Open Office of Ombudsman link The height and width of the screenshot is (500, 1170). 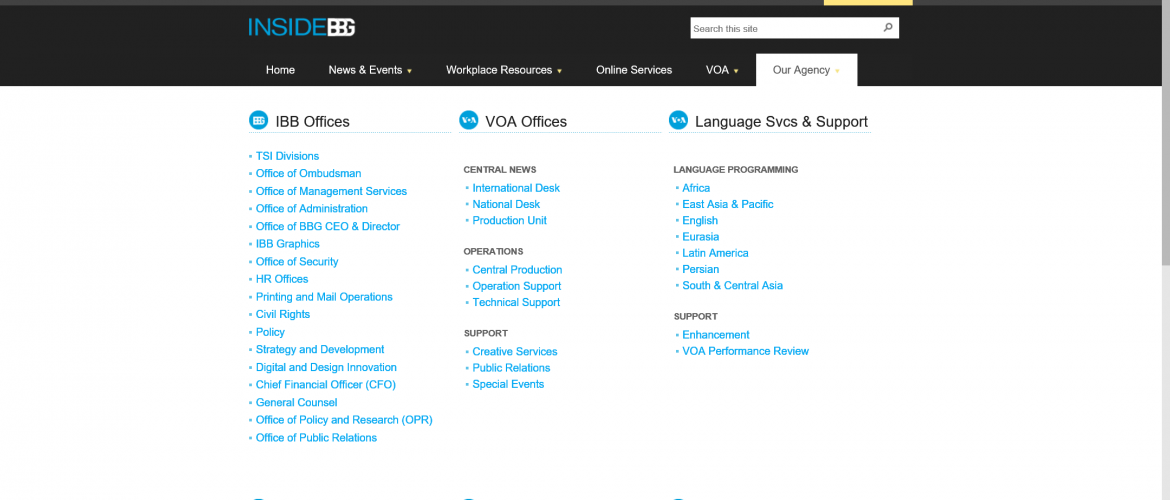308,173
